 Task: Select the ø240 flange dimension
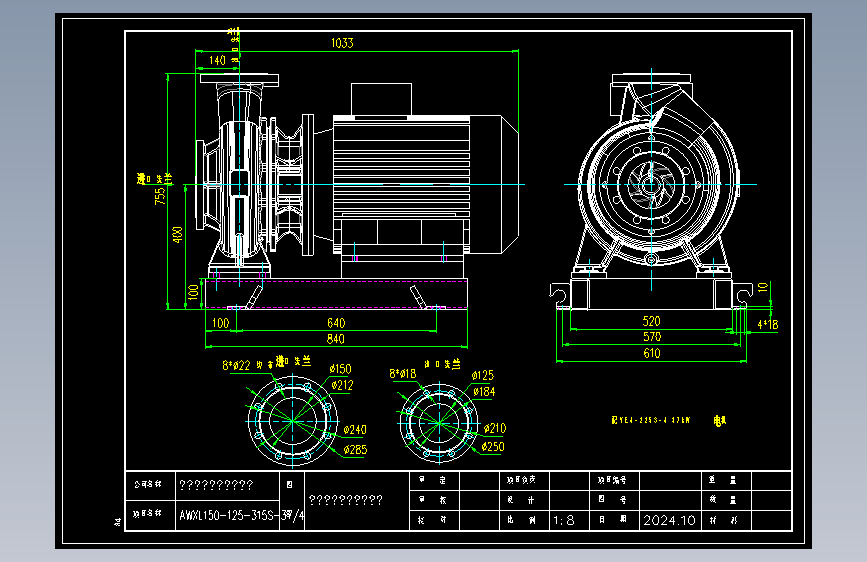coord(355,430)
